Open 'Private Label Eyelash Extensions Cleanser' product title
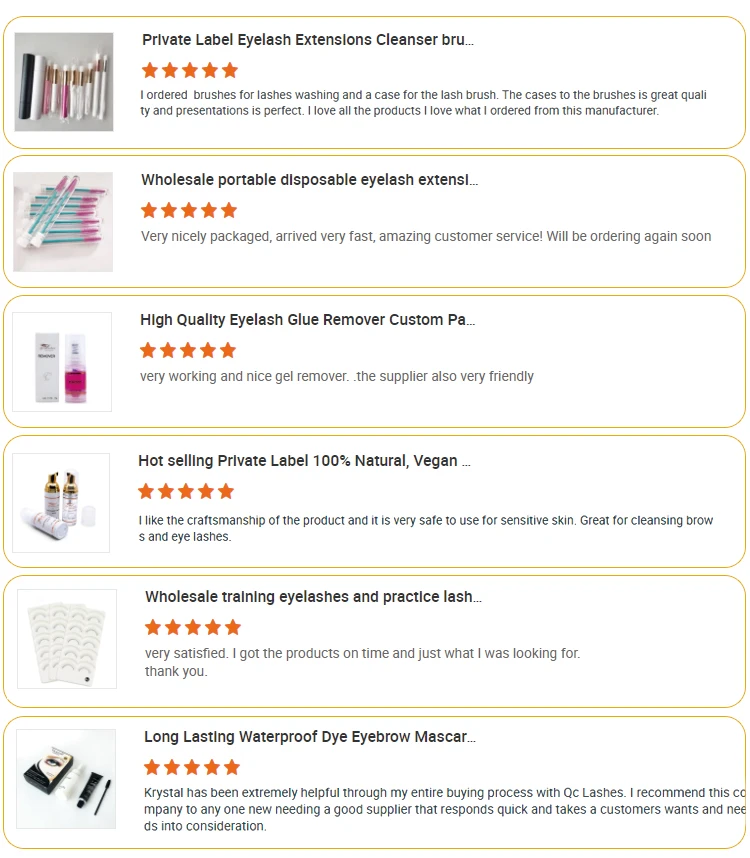 pyautogui.click(x=308, y=40)
